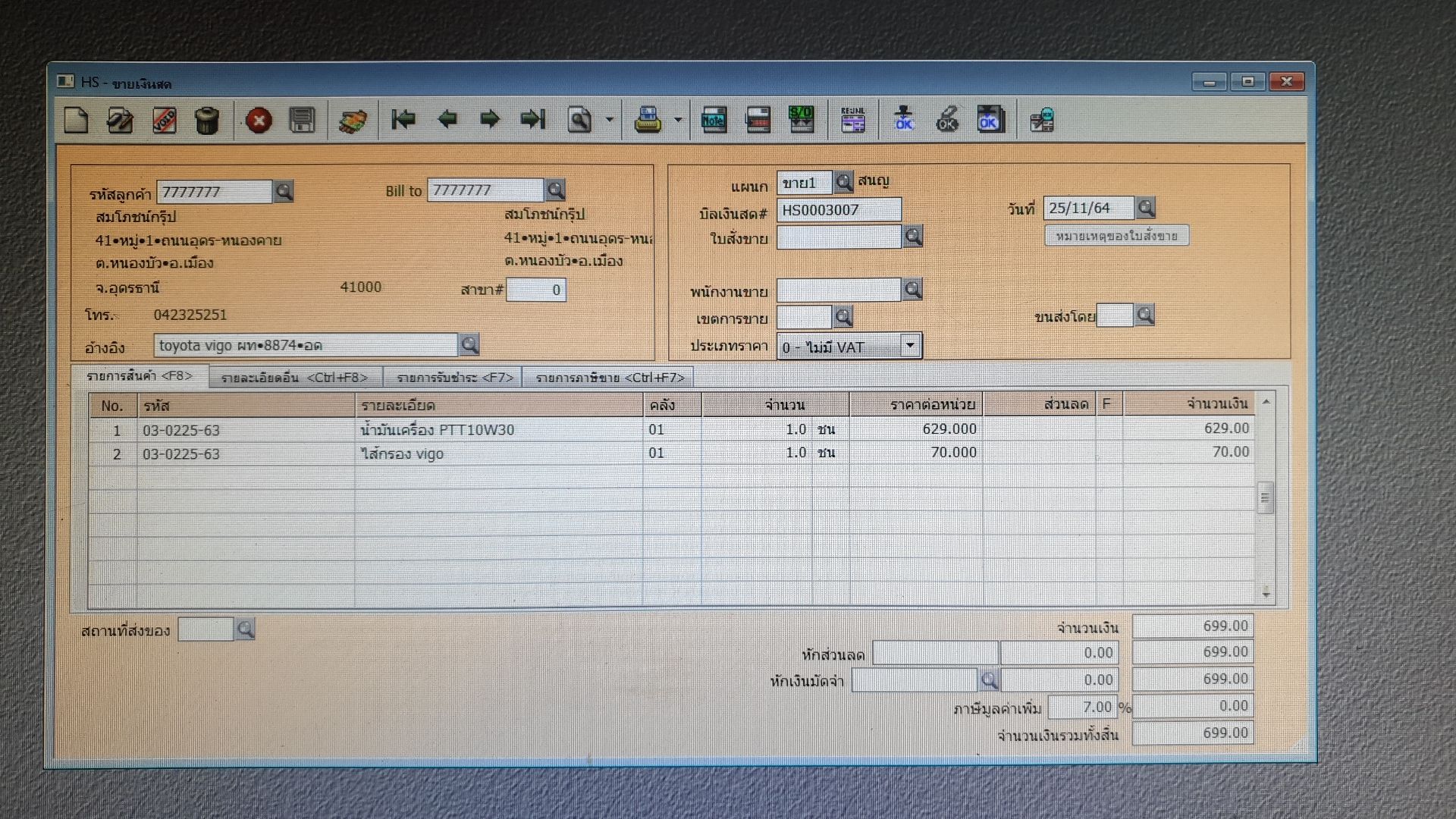This screenshot has width=1456, height=819.
Task: Click the printer icon
Action: click(x=648, y=120)
